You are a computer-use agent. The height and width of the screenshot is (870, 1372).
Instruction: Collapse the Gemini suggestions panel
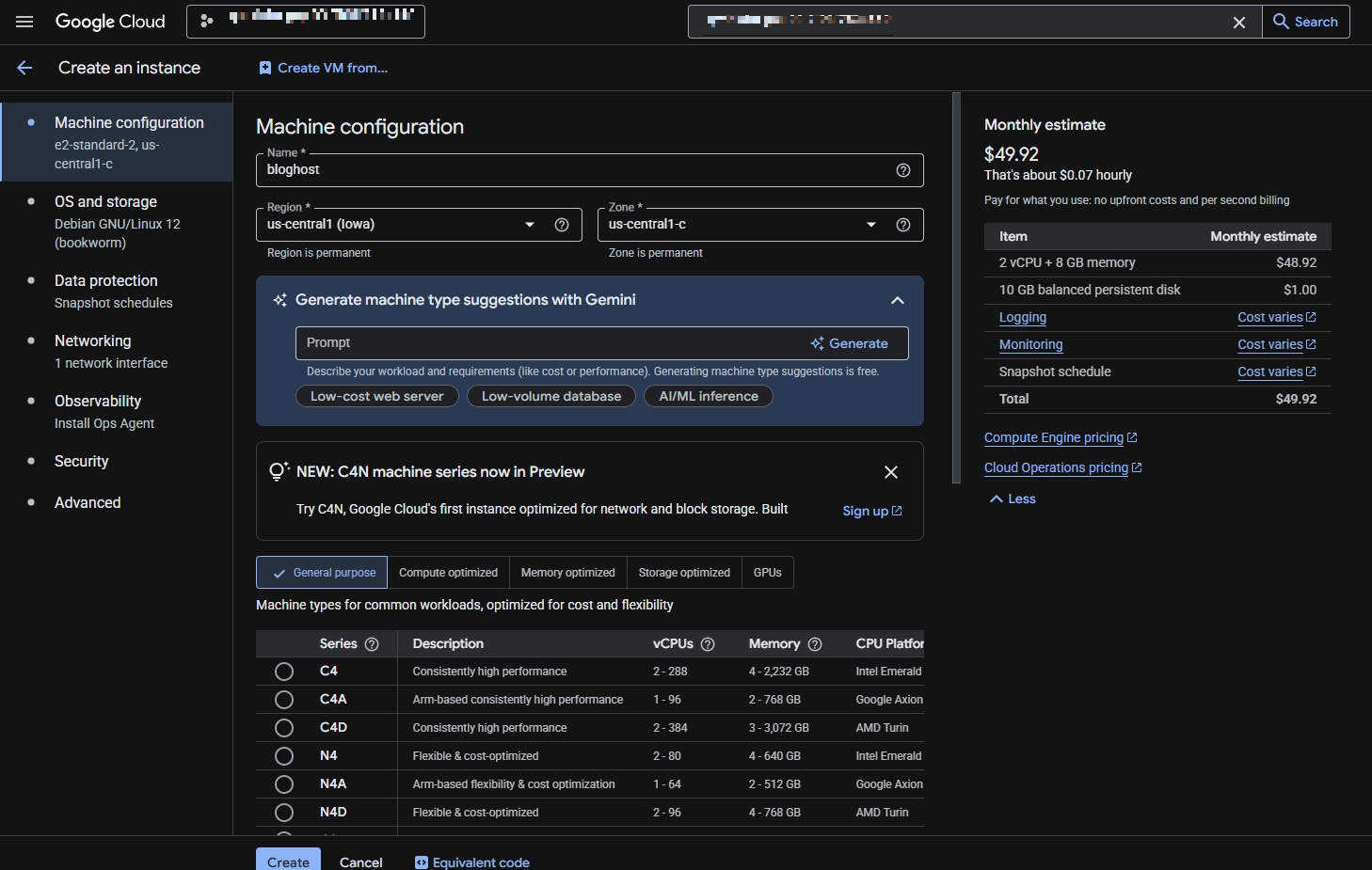pos(898,300)
